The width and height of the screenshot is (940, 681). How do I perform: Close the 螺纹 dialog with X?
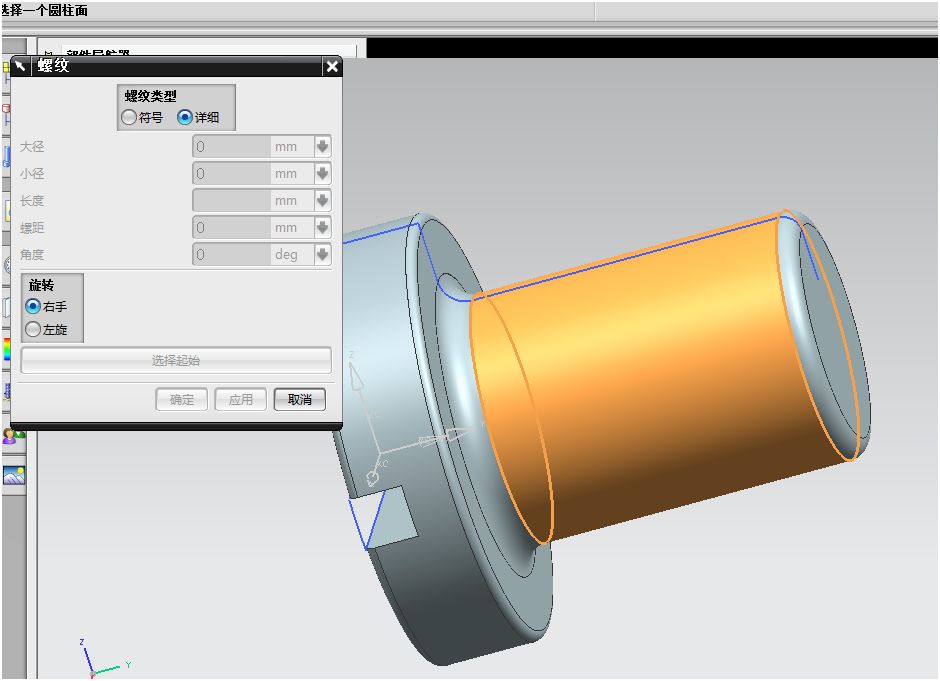[332, 67]
